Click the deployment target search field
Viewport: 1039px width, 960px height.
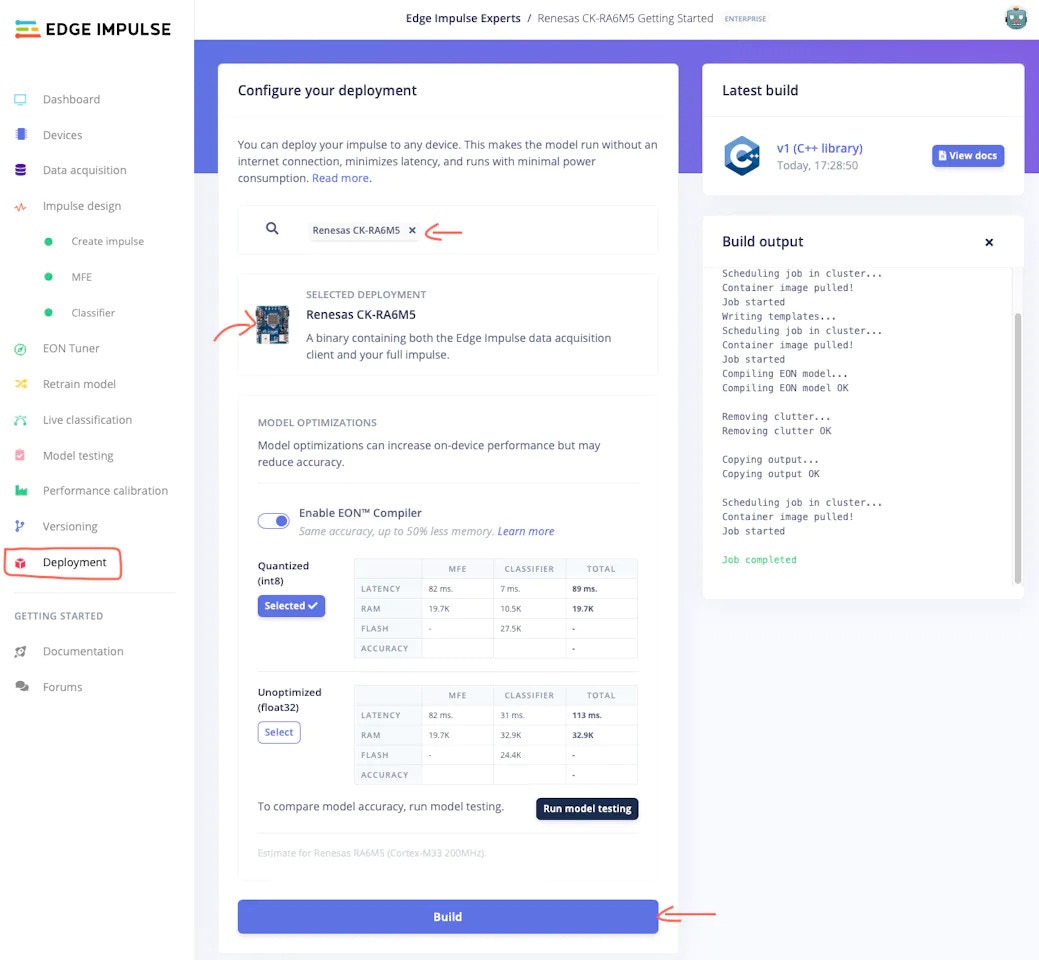click(x=448, y=230)
